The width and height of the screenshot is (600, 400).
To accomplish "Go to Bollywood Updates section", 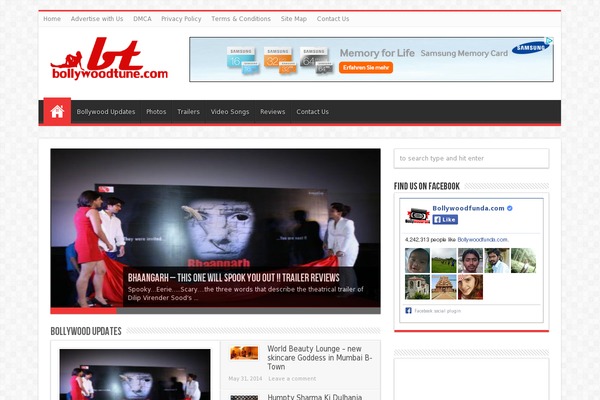I will [106, 112].
